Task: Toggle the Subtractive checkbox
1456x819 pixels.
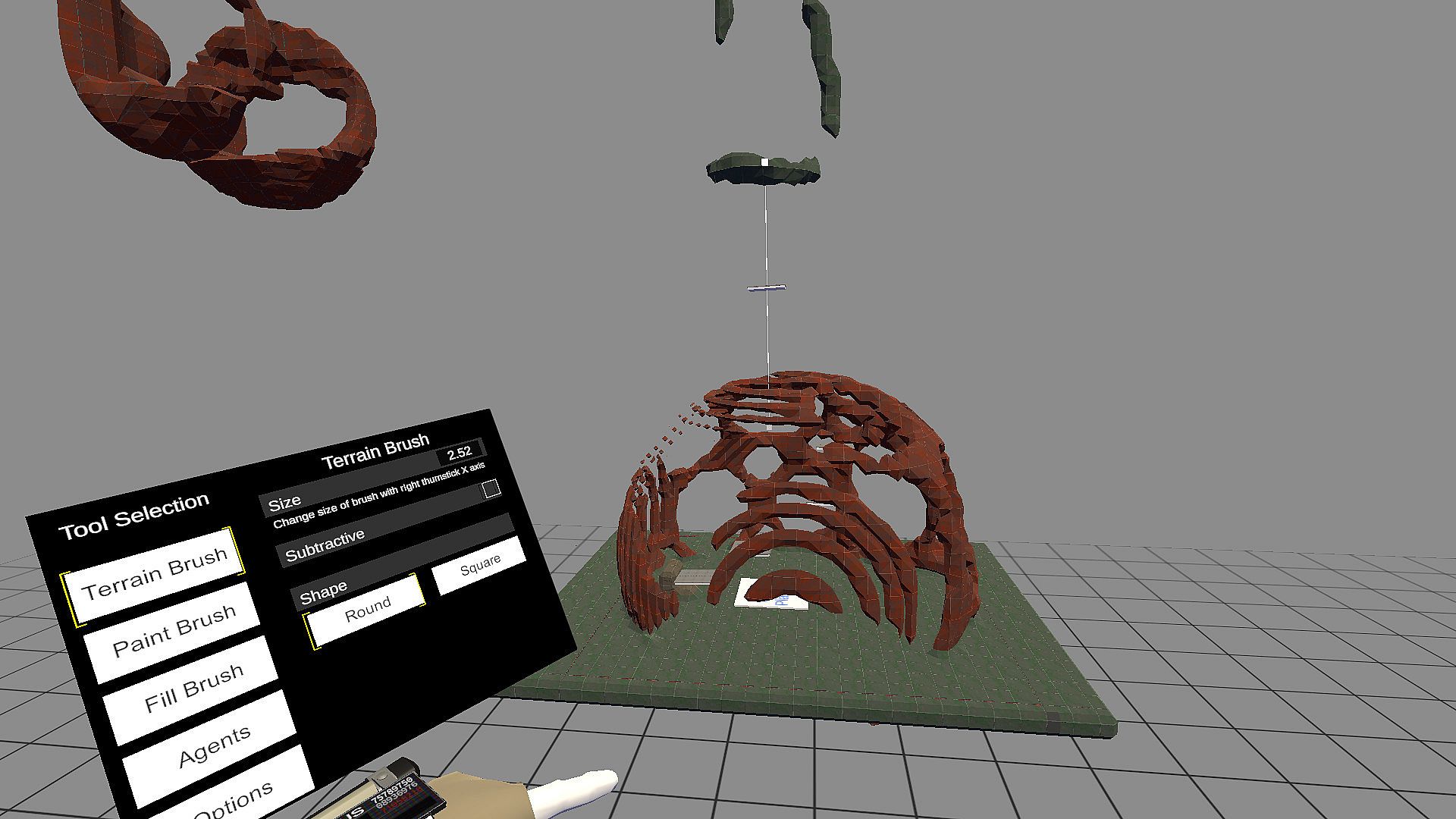Action: coord(491,489)
